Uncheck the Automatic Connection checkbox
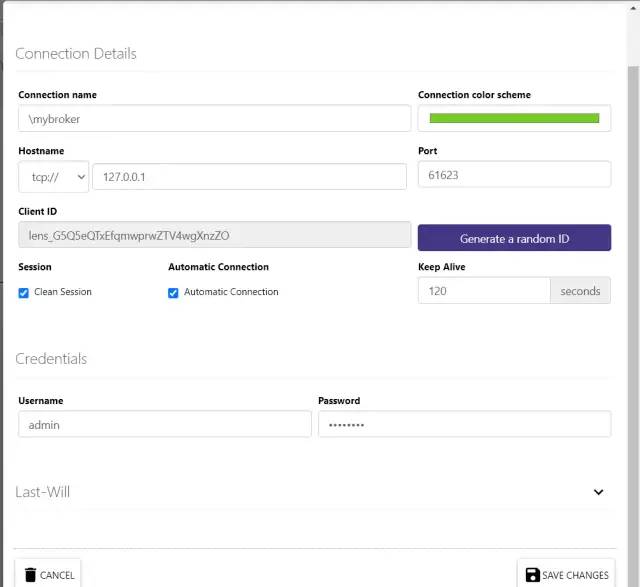The image size is (640, 587). [173, 293]
